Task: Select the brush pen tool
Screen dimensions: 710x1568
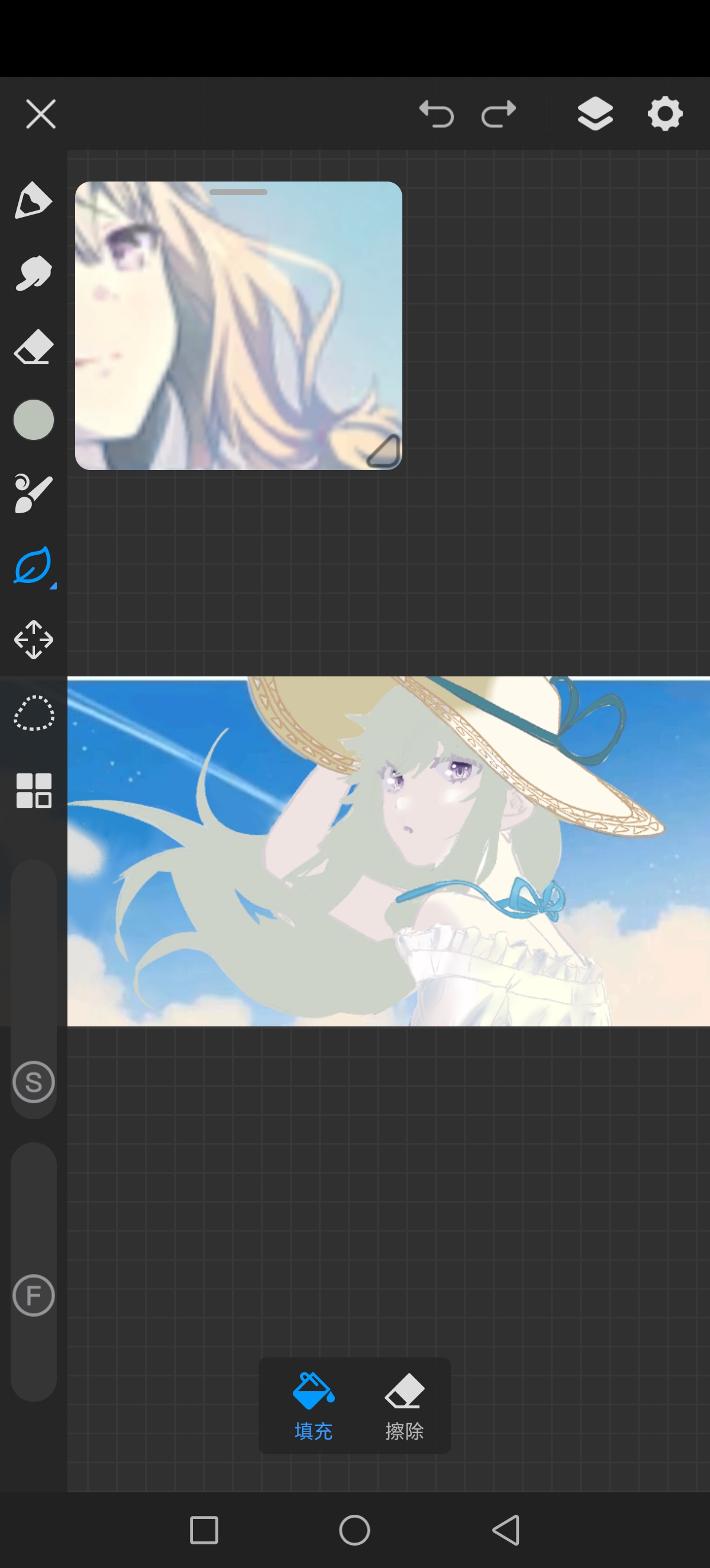Action: (x=33, y=200)
